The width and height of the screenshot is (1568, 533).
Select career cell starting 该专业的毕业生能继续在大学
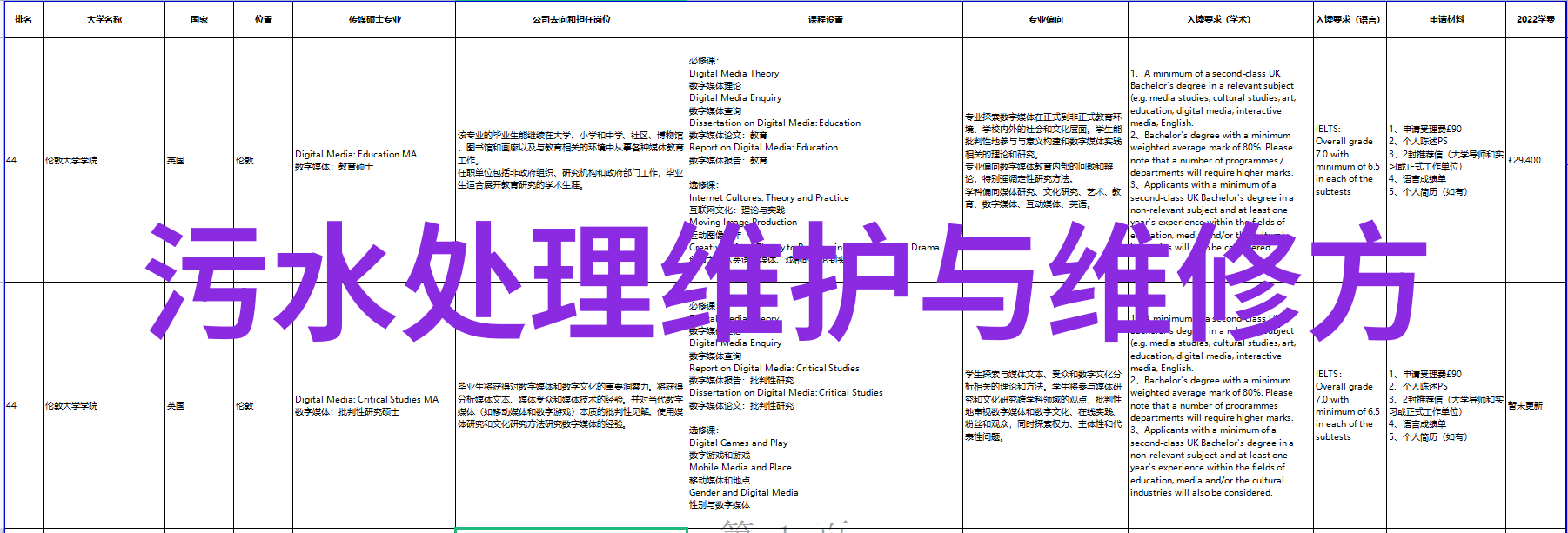(571, 160)
